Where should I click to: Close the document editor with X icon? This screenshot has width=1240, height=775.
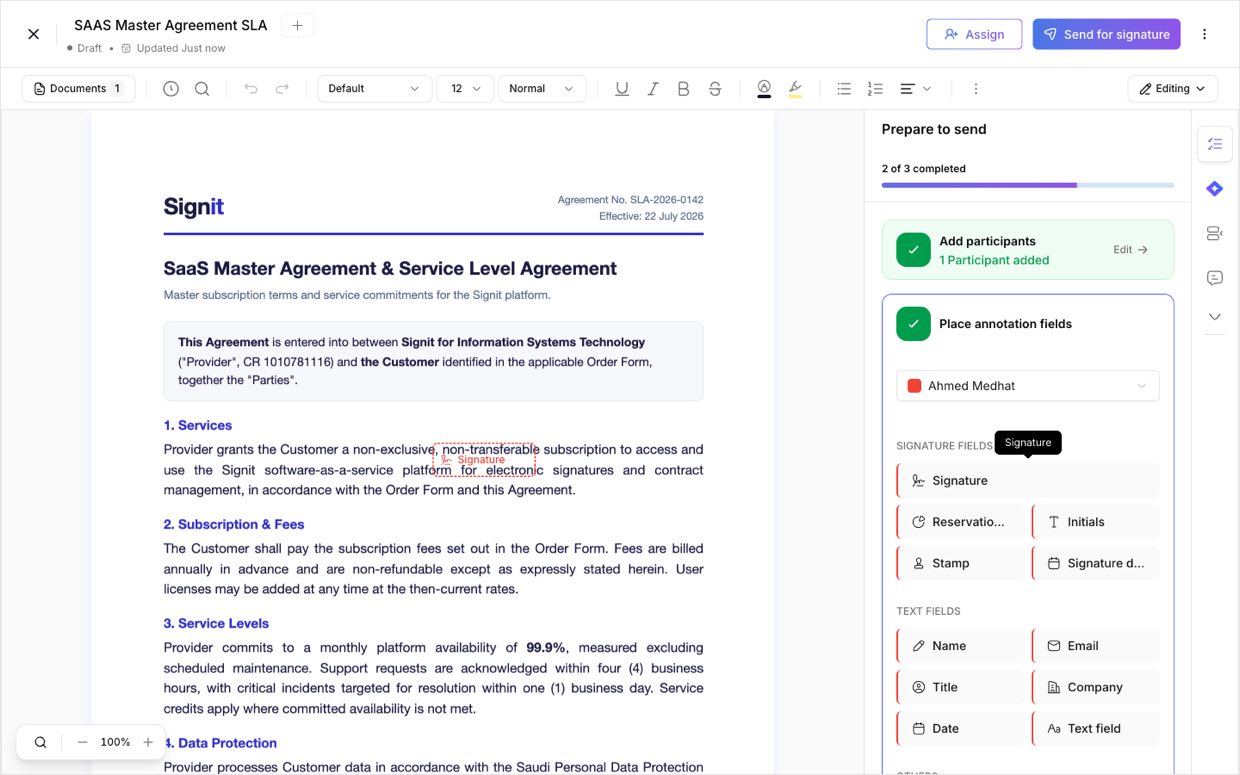33,34
